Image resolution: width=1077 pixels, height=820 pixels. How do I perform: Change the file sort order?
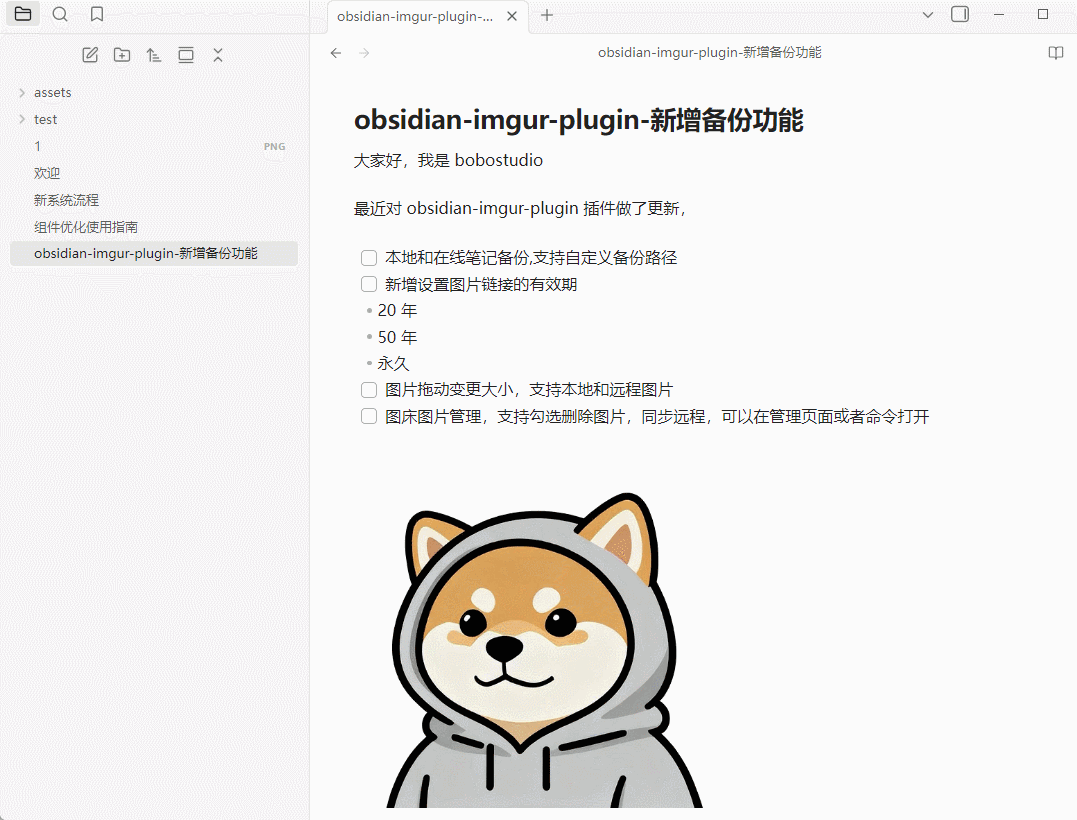(x=153, y=55)
